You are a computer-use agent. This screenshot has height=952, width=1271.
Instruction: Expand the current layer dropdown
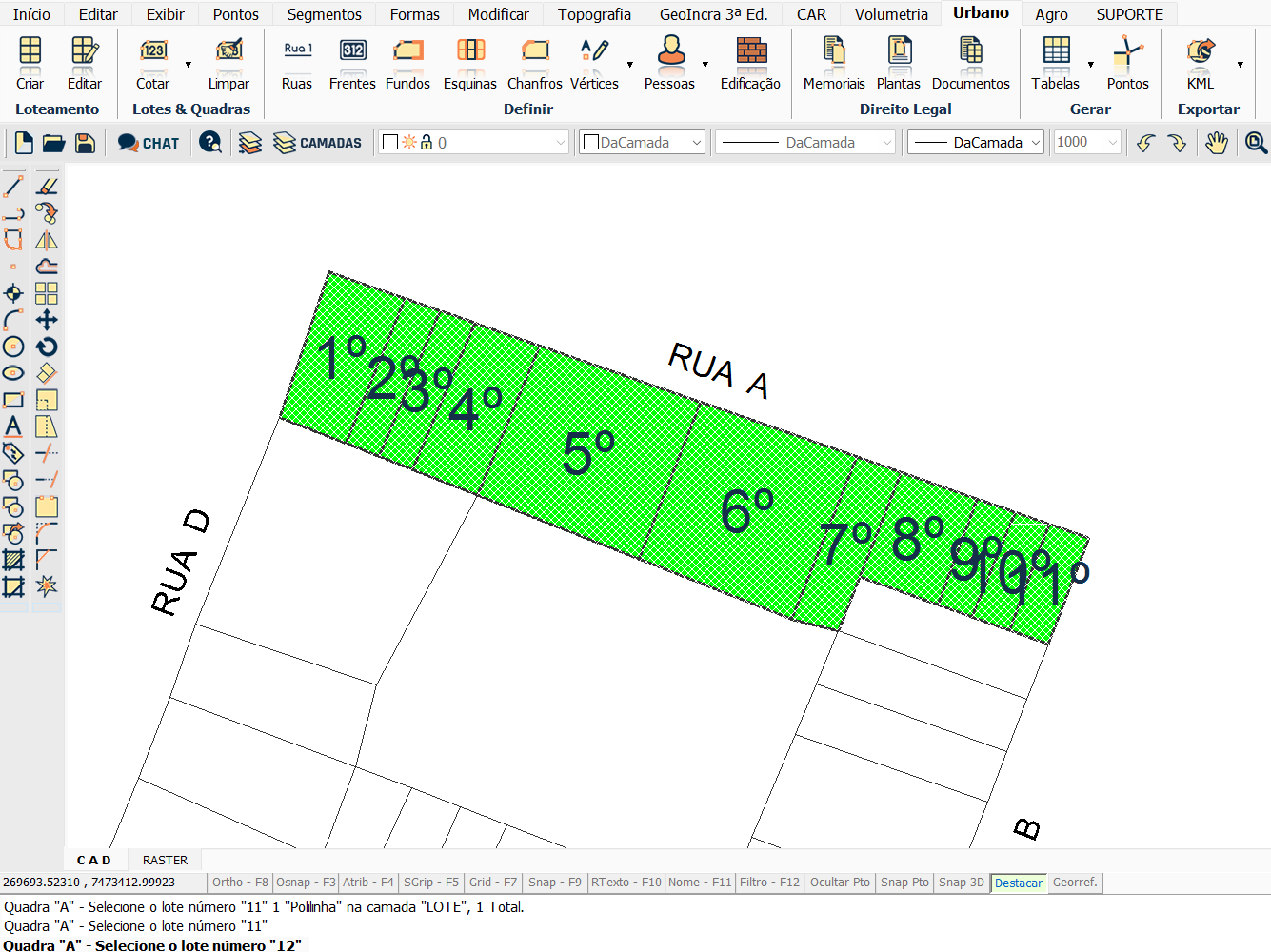tap(560, 143)
